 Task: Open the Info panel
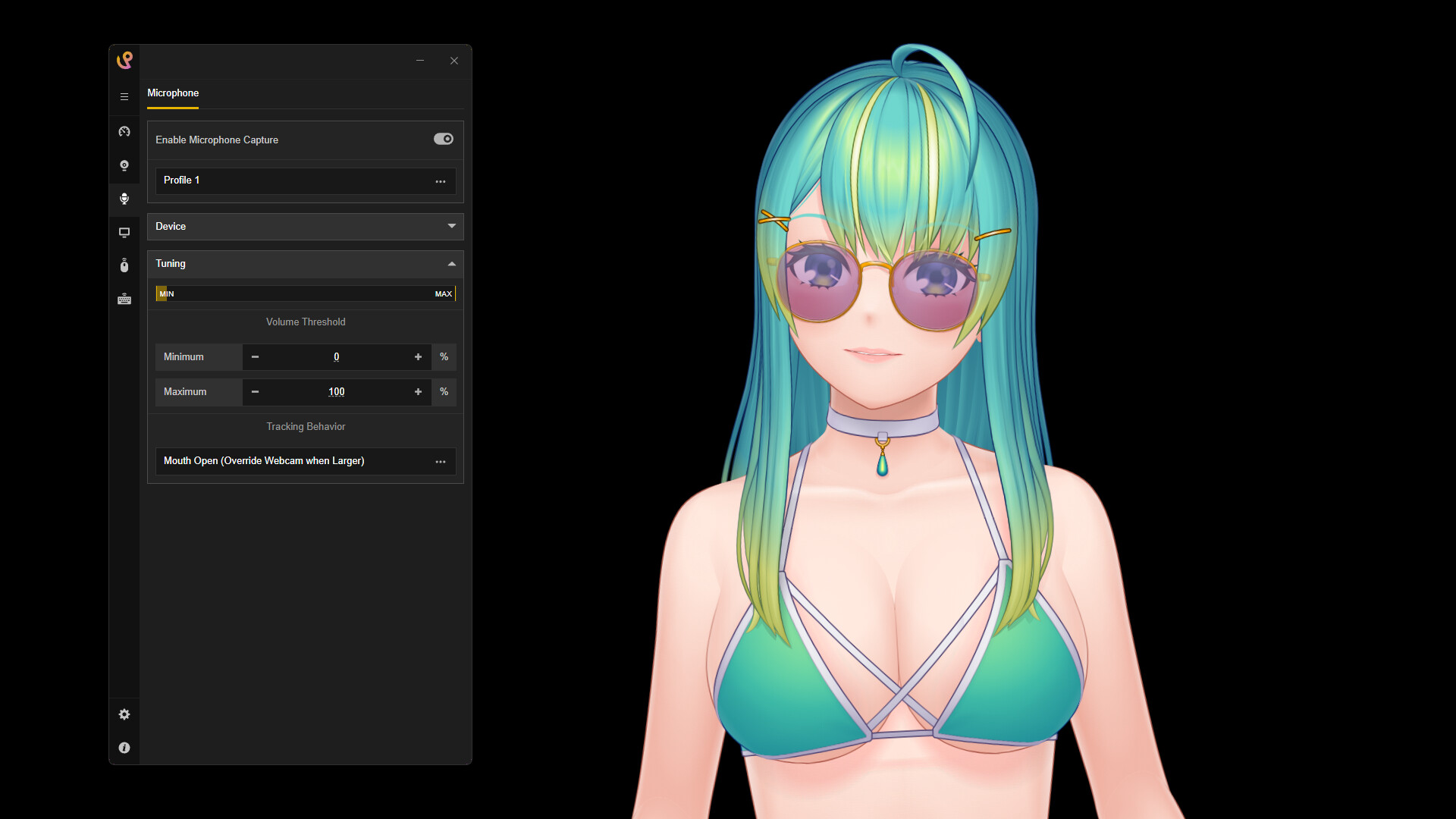pos(124,748)
